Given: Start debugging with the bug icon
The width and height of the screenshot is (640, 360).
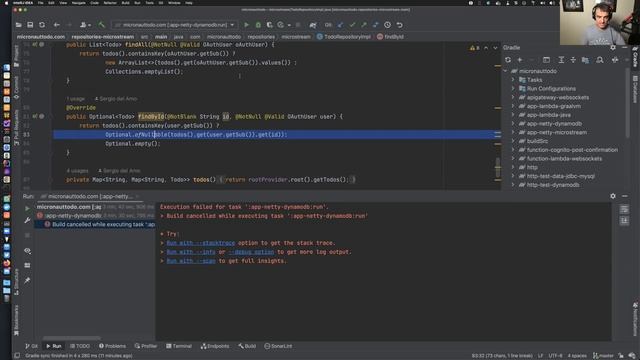Looking at the screenshot, I should click(x=258, y=25).
